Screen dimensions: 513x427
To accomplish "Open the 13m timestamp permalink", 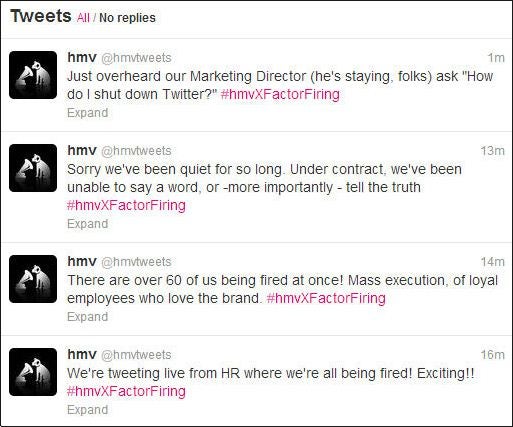I will (x=493, y=151).
